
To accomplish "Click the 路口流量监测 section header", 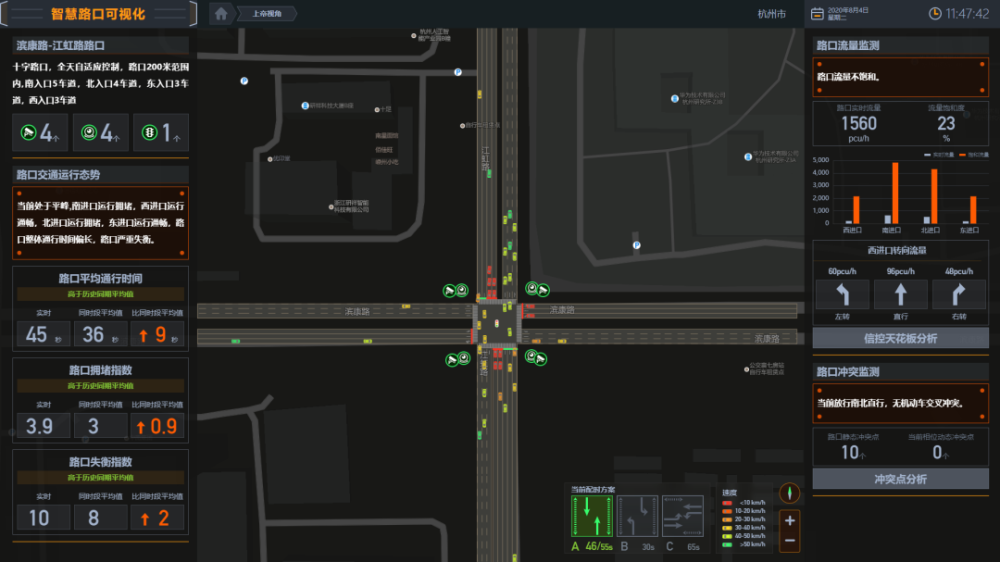I will (x=901, y=45).
